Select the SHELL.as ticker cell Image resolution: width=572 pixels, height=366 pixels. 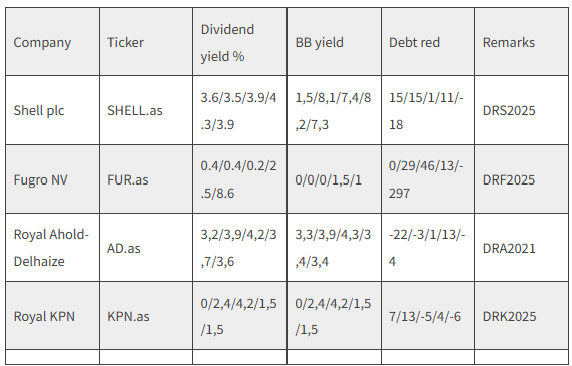pyautogui.click(x=146, y=110)
